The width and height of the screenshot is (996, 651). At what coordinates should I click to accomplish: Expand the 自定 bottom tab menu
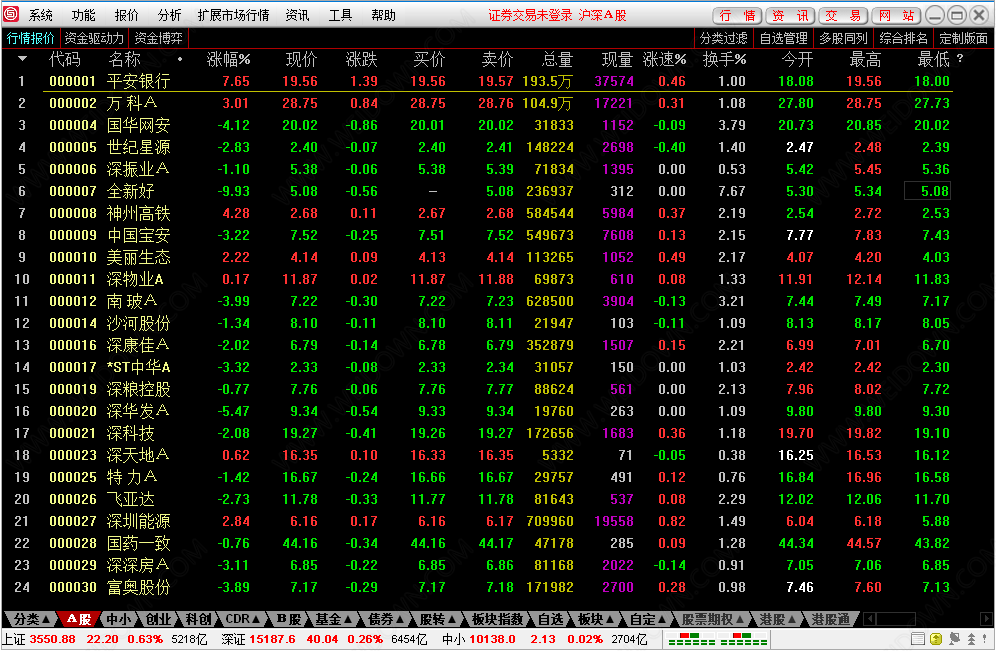point(648,619)
